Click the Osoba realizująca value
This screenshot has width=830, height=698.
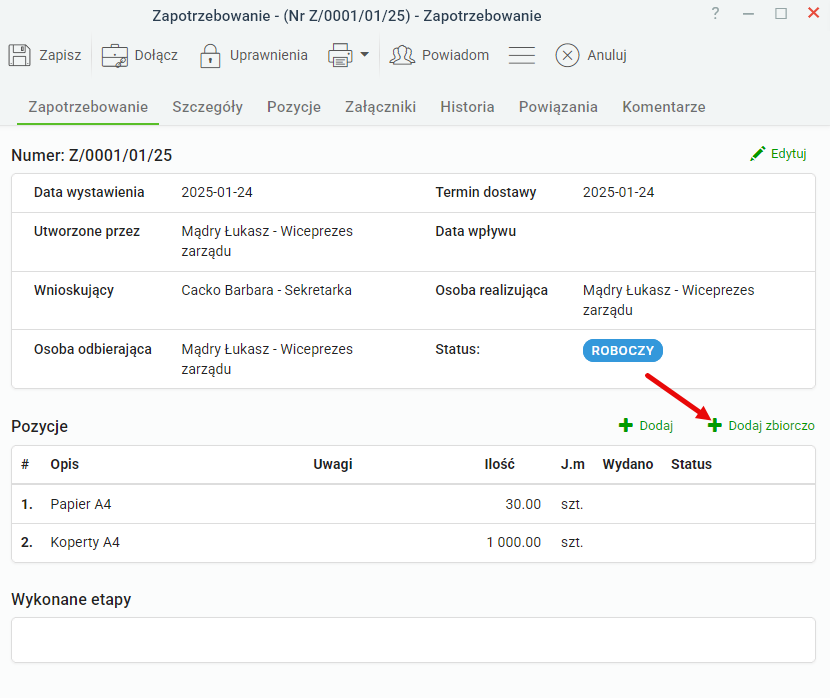(x=669, y=300)
